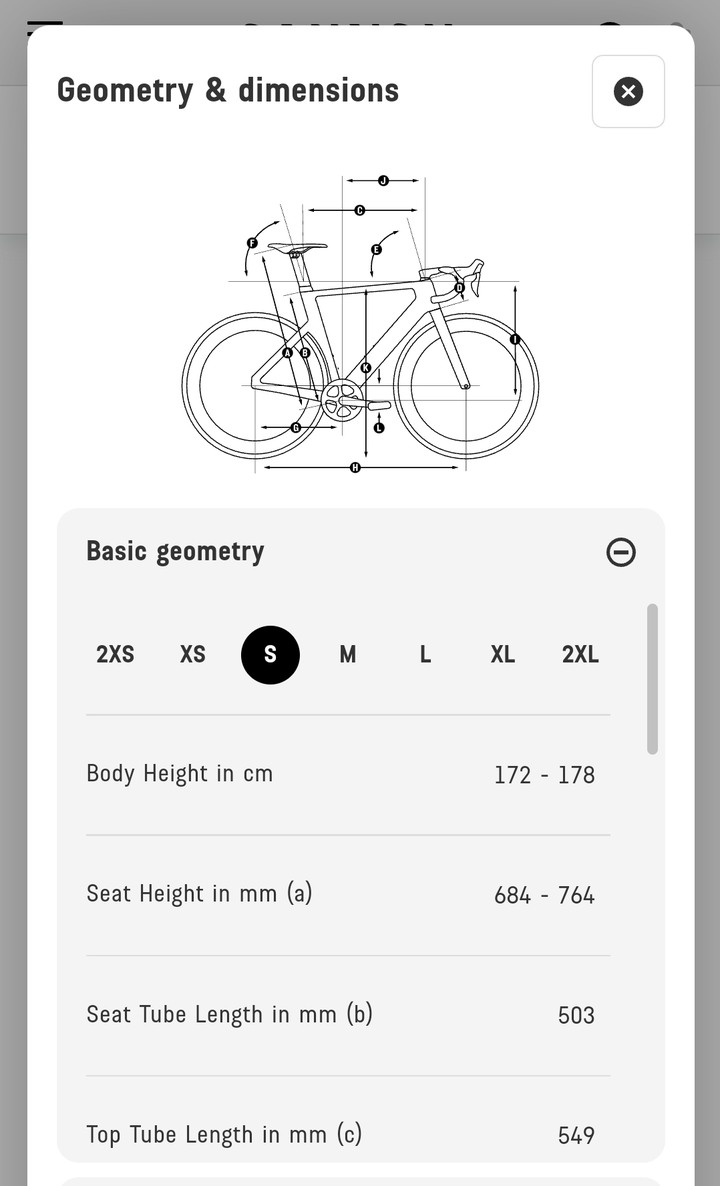The width and height of the screenshot is (720, 1186).
Task: Click the geometry panel scrollbar
Action: [x=652, y=679]
